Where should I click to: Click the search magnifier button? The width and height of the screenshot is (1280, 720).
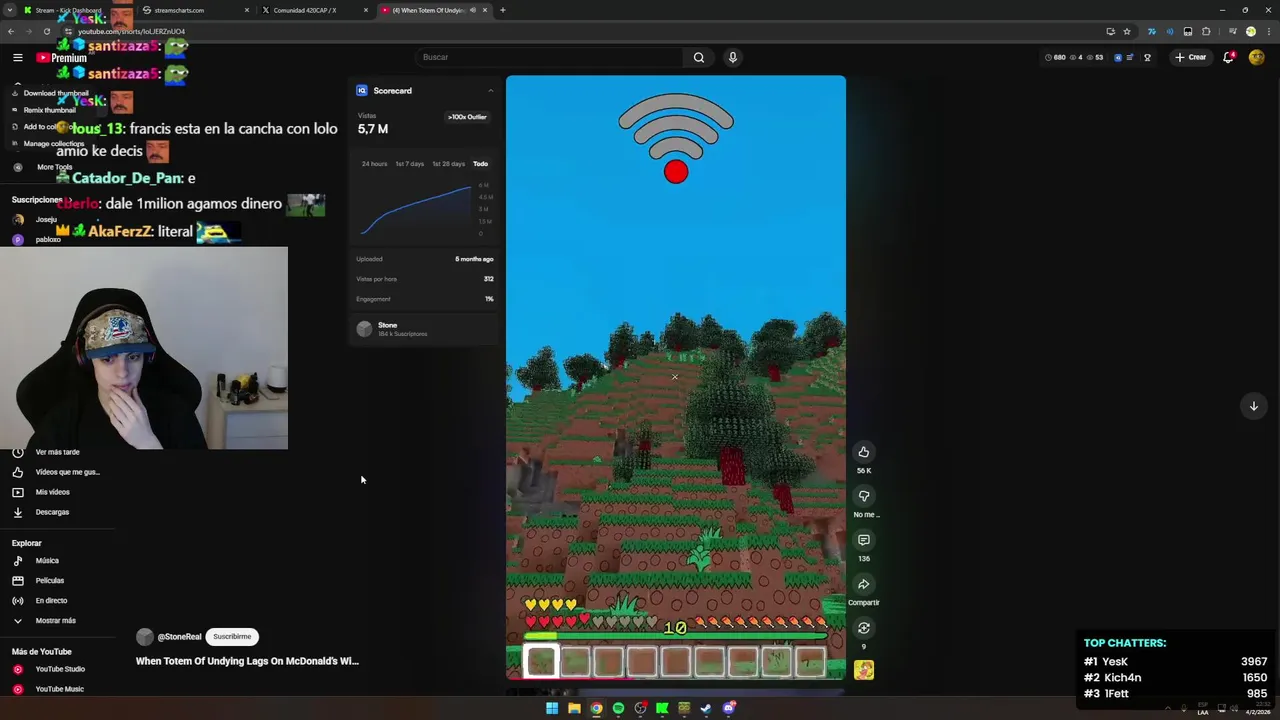click(699, 57)
